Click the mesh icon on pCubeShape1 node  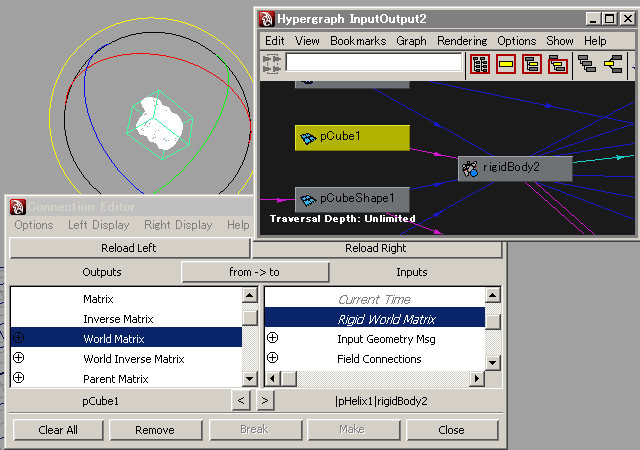[308, 200]
